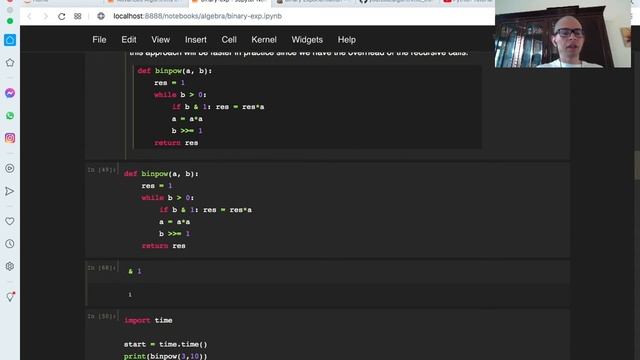Click the 'import time' line

pyautogui.click(x=148, y=320)
